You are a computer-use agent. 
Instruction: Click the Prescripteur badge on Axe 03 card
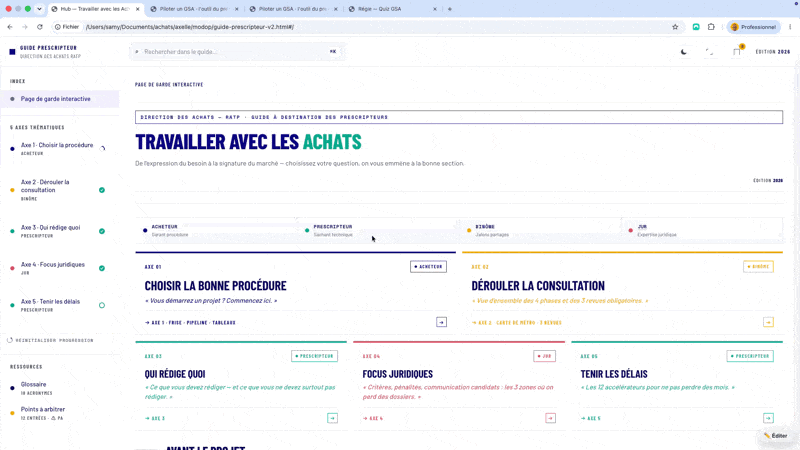314,356
